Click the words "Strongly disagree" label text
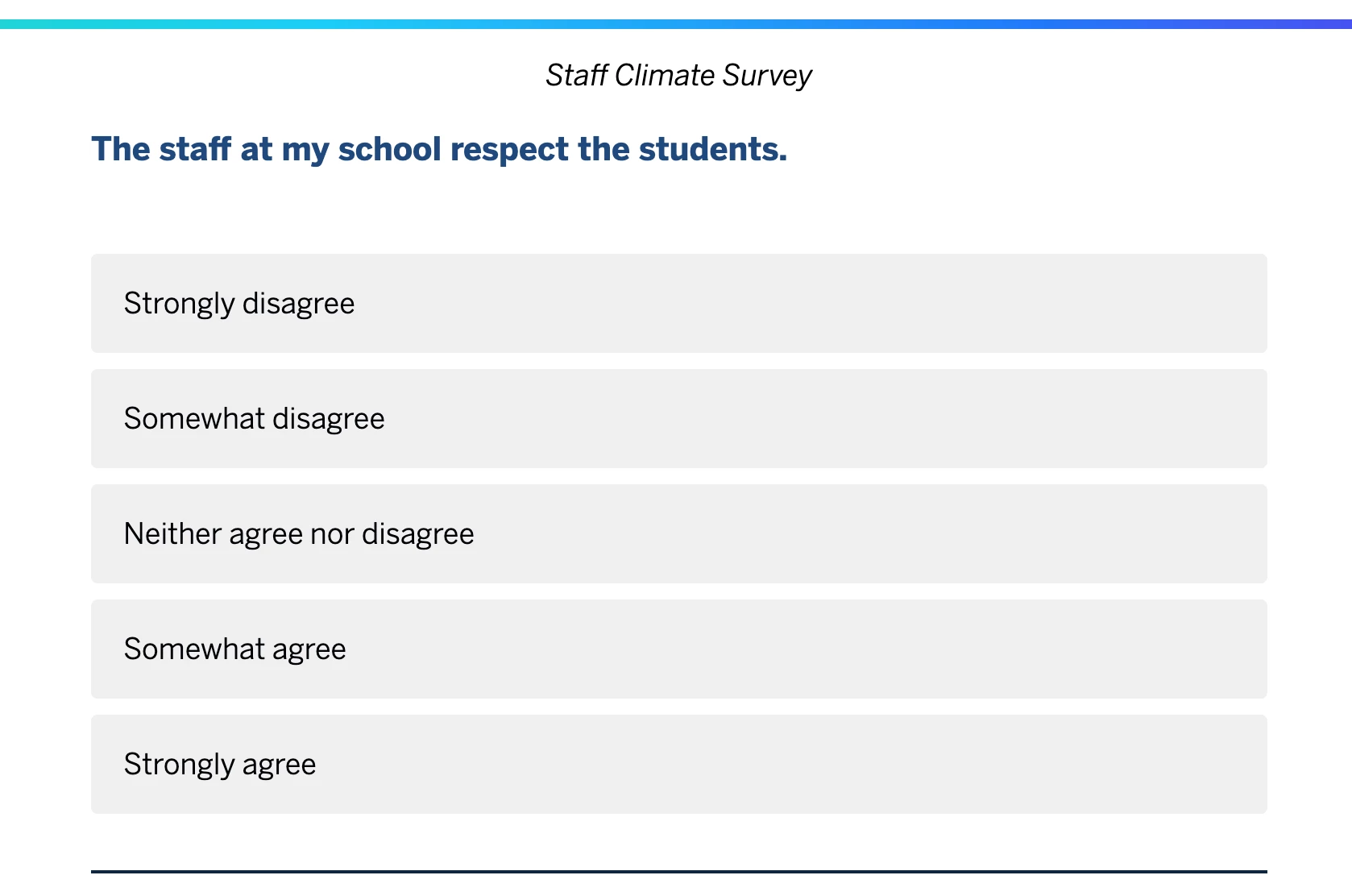1352x896 pixels. (x=239, y=304)
